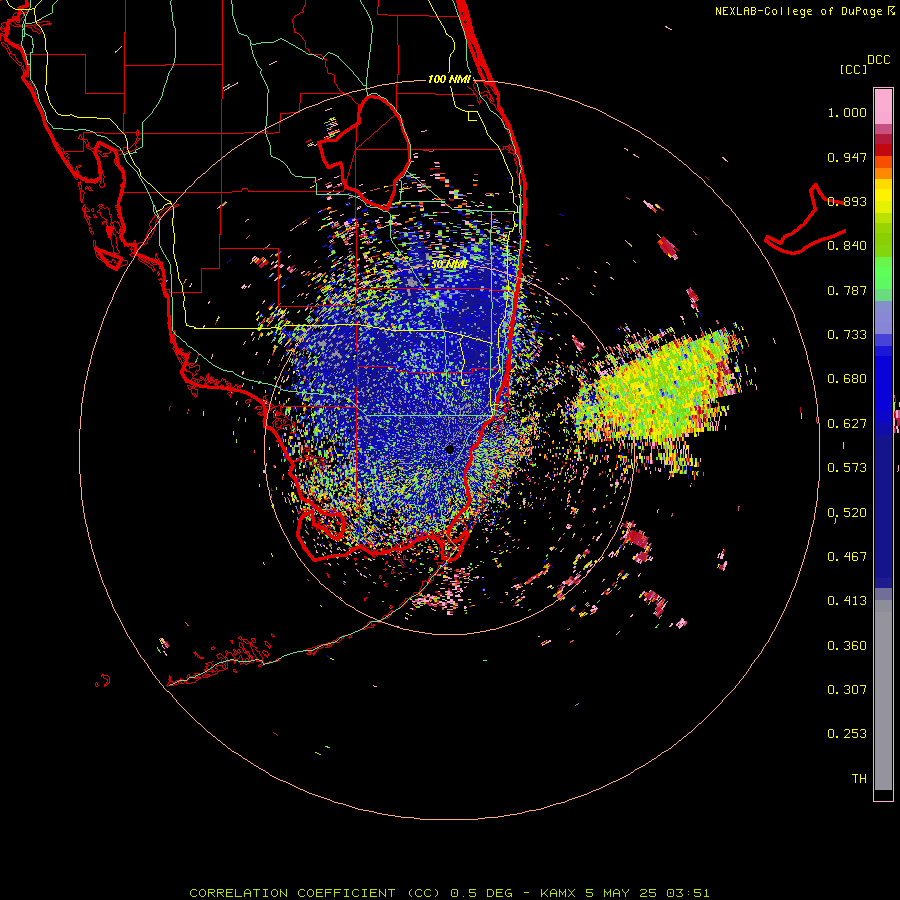Click the 03:51 timestamp in caption
Screen dimensions: 900x900
[x=688, y=893]
